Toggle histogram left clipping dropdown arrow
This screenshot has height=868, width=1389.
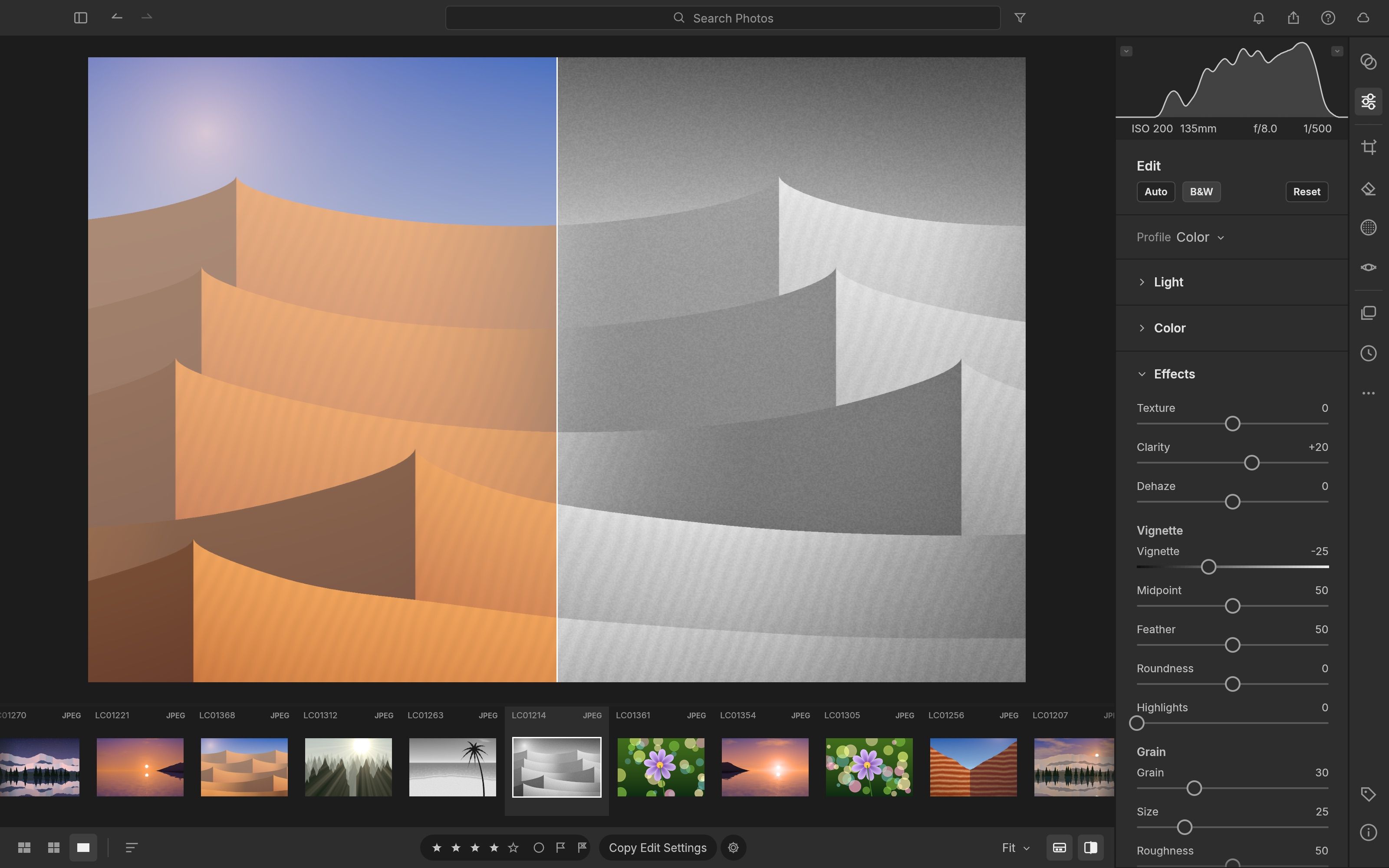click(x=1126, y=51)
